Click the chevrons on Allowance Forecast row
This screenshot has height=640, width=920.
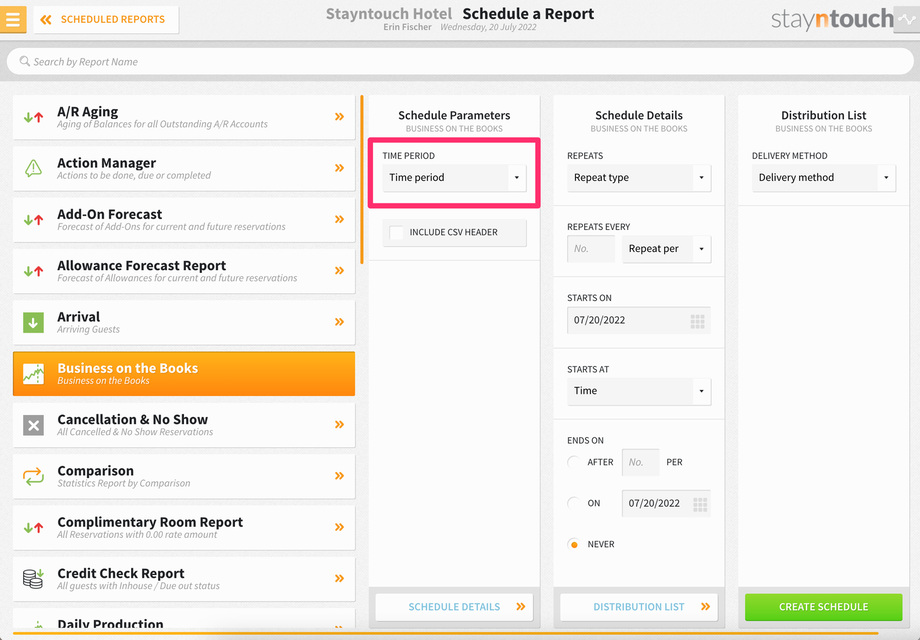pos(339,270)
